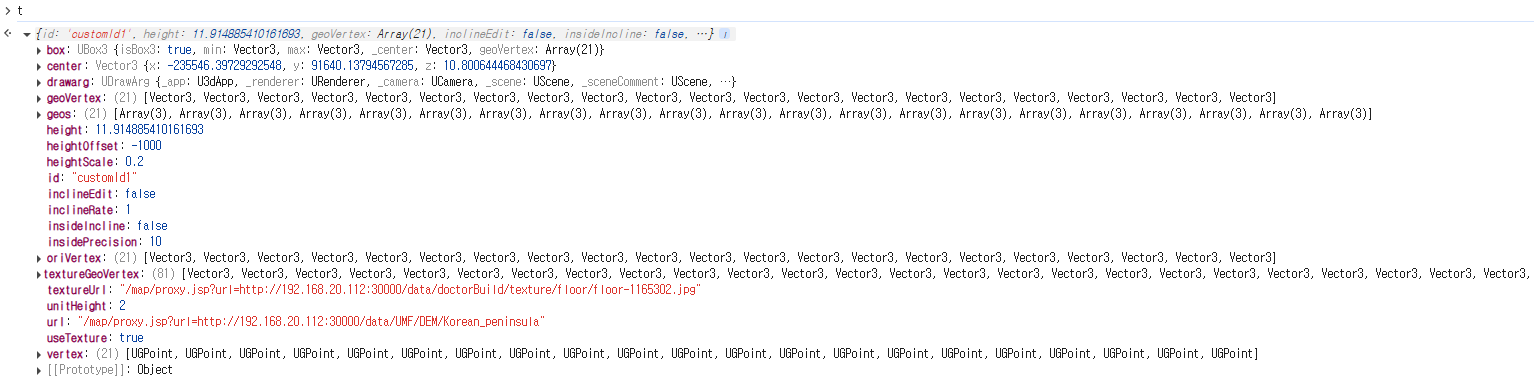Expand the vertex UGPoint array
The width and height of the screenshot is (1535, 382).
point(39,354)
